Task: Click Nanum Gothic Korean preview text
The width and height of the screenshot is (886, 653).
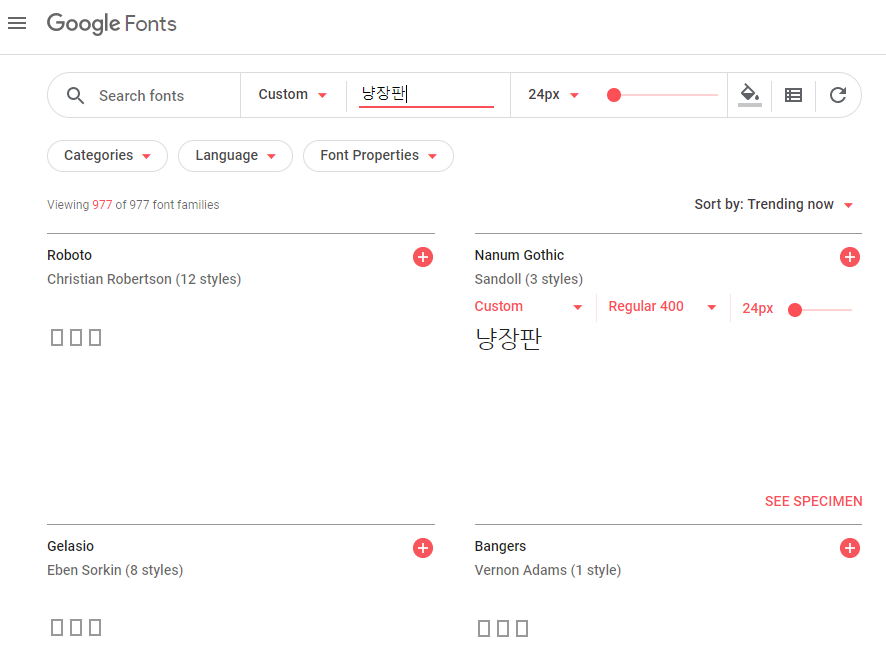Action: pyautogui.click(x=509, y=339)
